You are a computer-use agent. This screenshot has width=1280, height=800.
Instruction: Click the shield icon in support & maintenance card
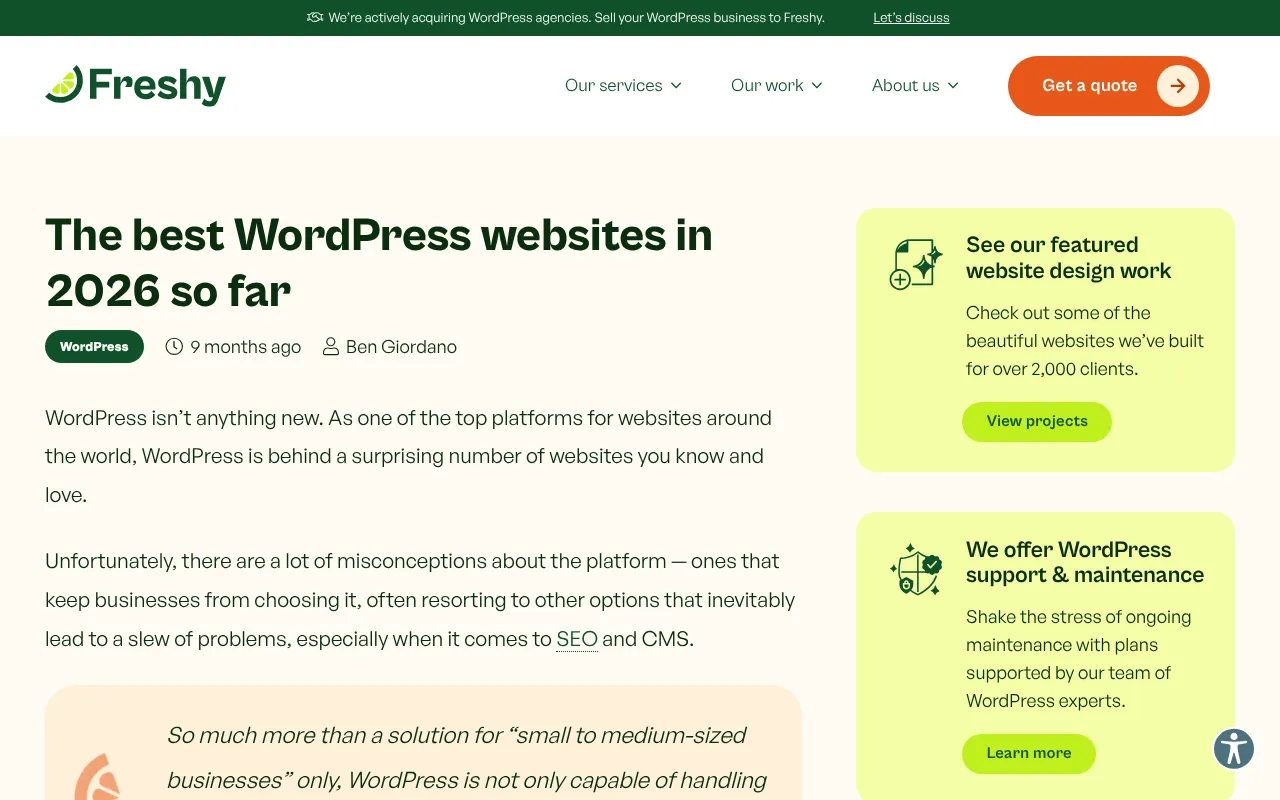[916, 569]
